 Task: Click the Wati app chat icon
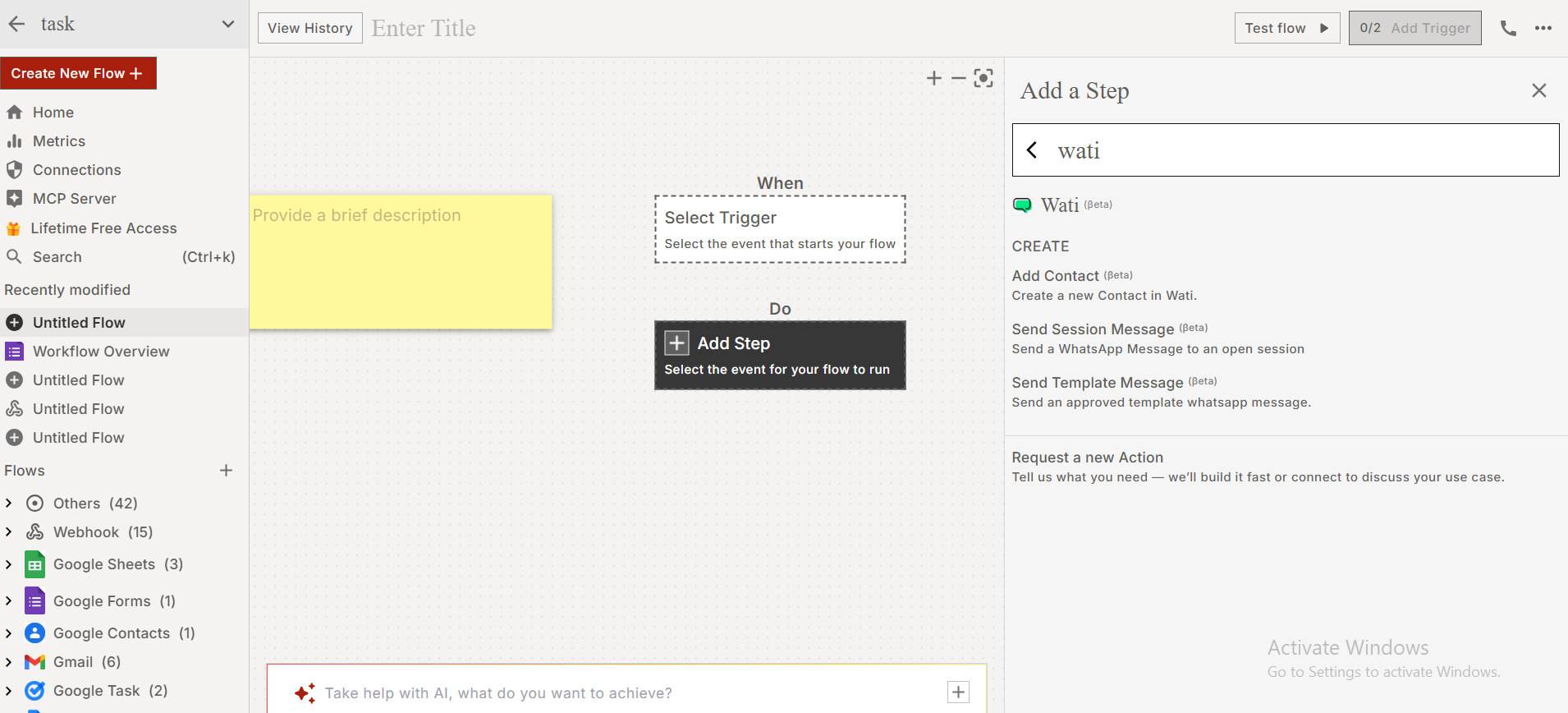point(1022,205)
